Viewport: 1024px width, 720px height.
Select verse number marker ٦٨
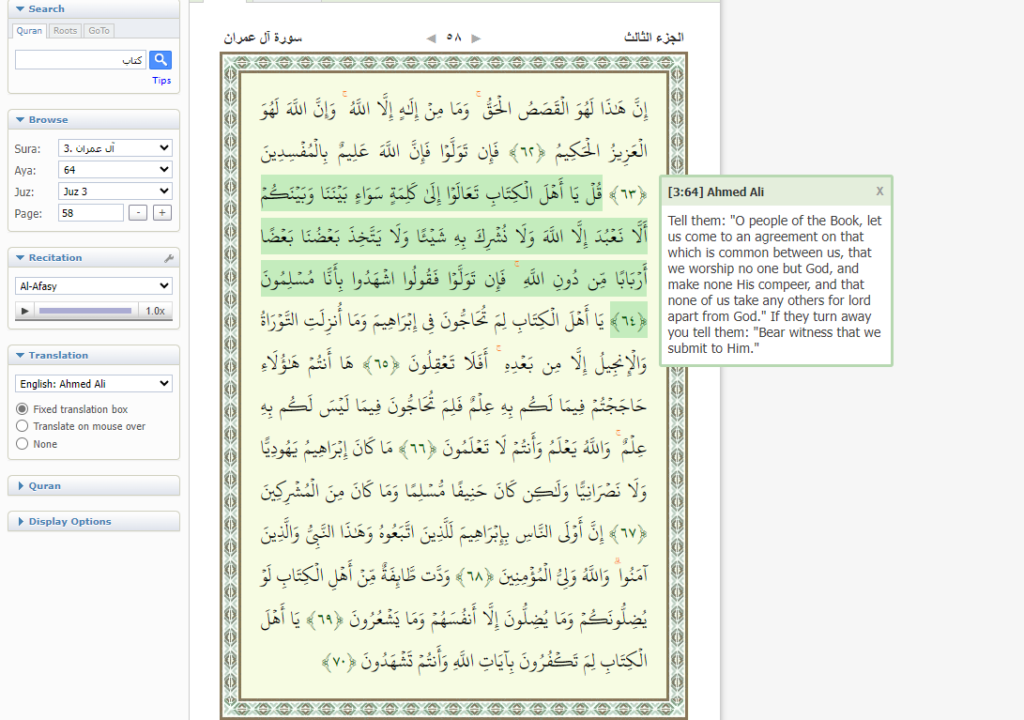click(x=475, y=576)
